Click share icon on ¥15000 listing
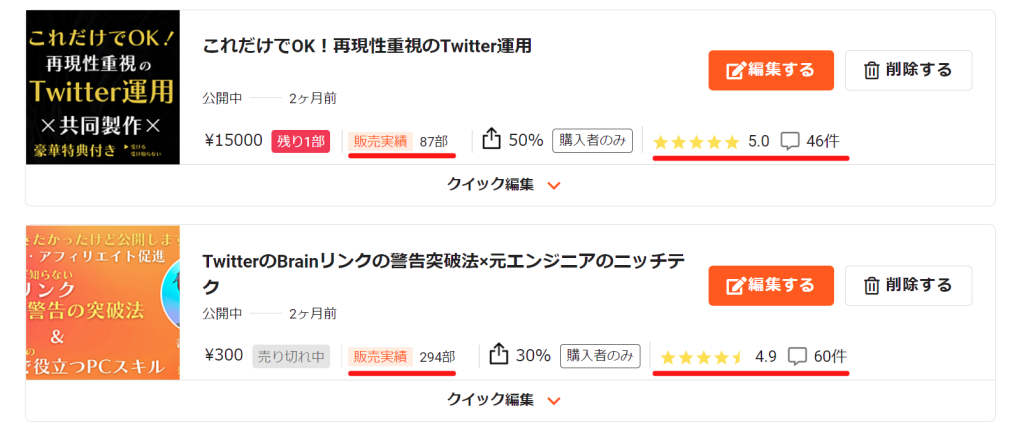This screenshot has height=423, width=1024. (491, 139)
